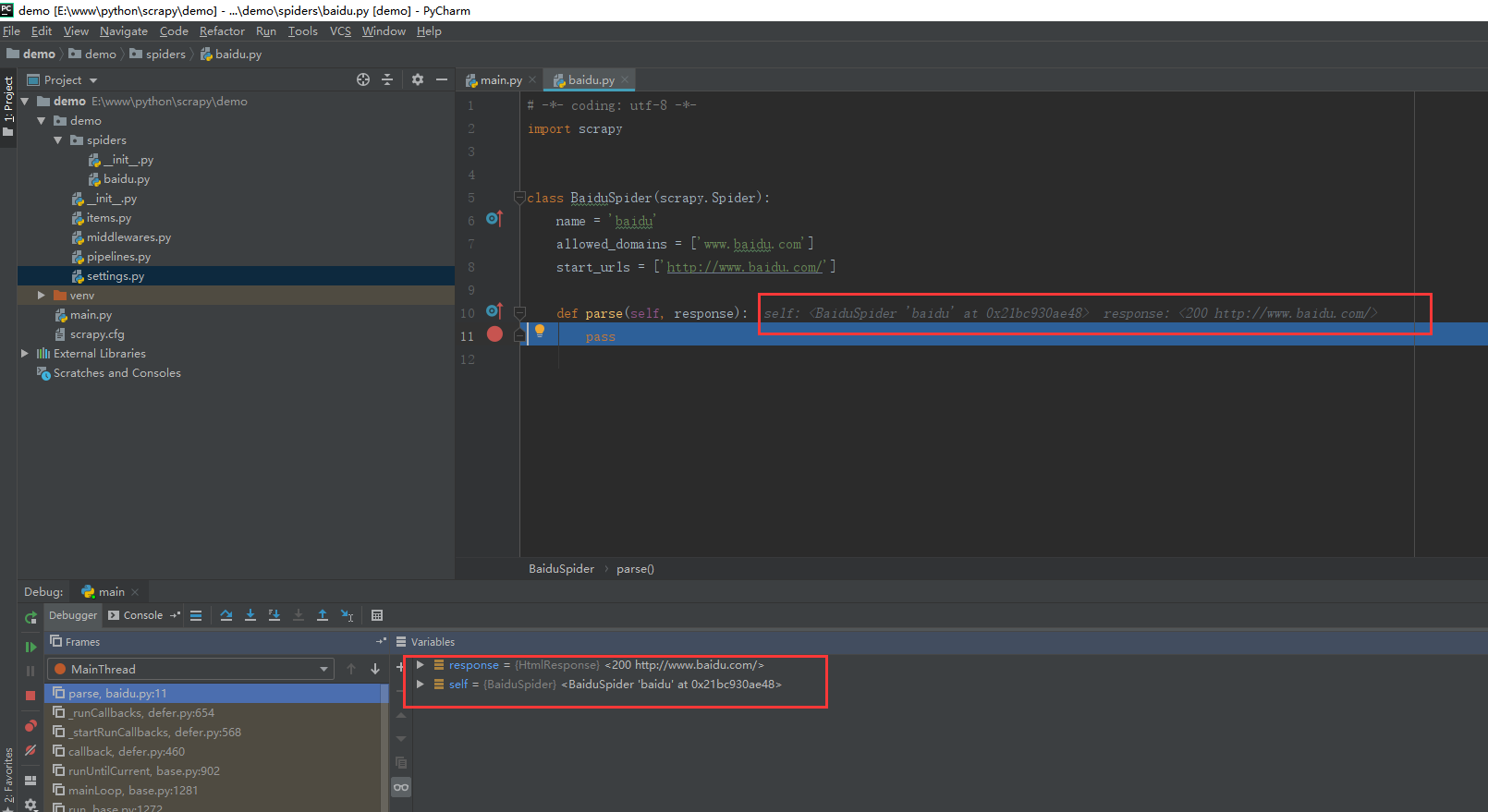
Task: Stop debugging with red square icon
Action: point(30,695)
